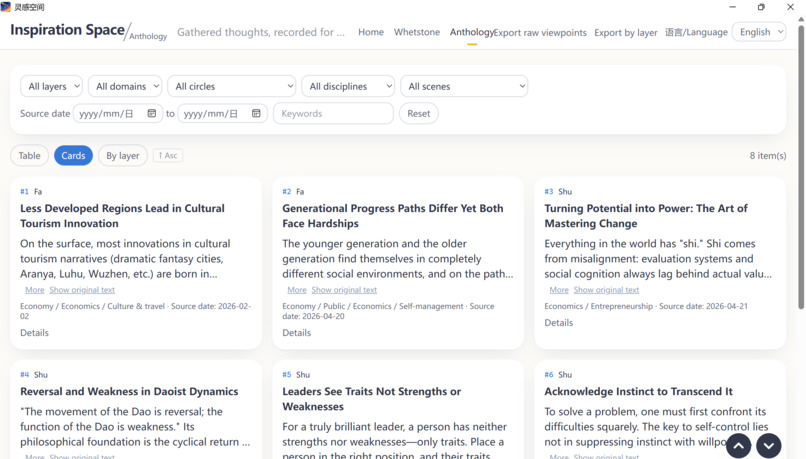
Task: Switch to Table view
Action: point(29,156)
